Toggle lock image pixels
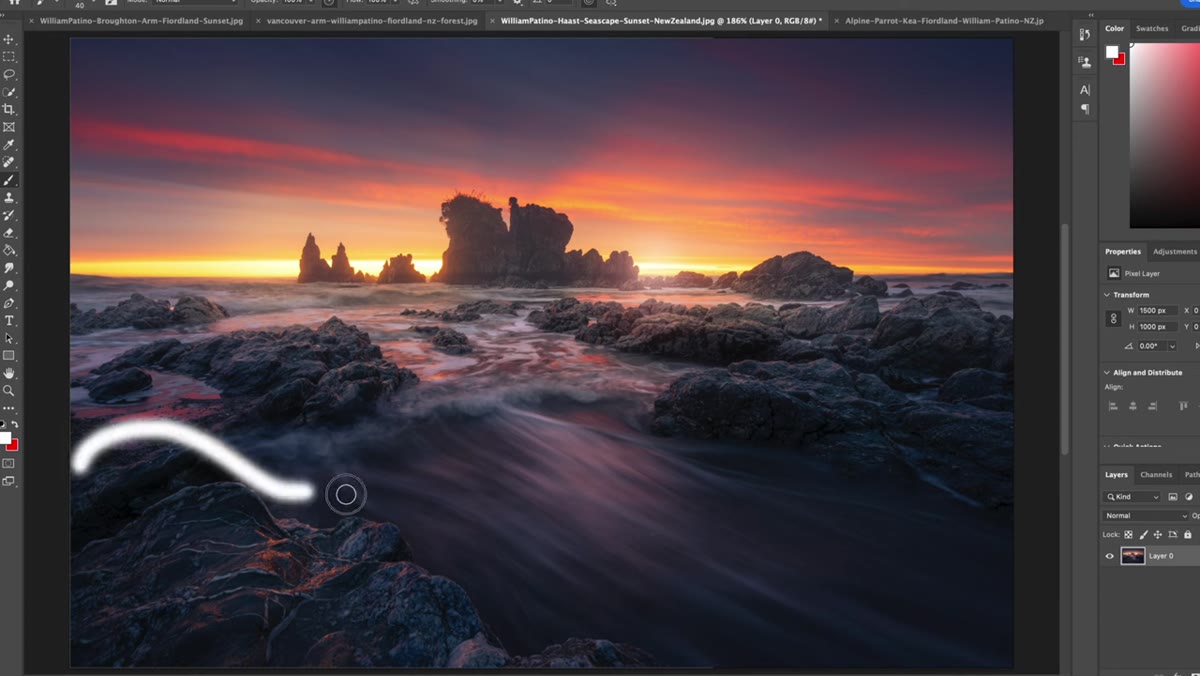The height and width of the screenshot is (676, 1200). pos(1144,535)
